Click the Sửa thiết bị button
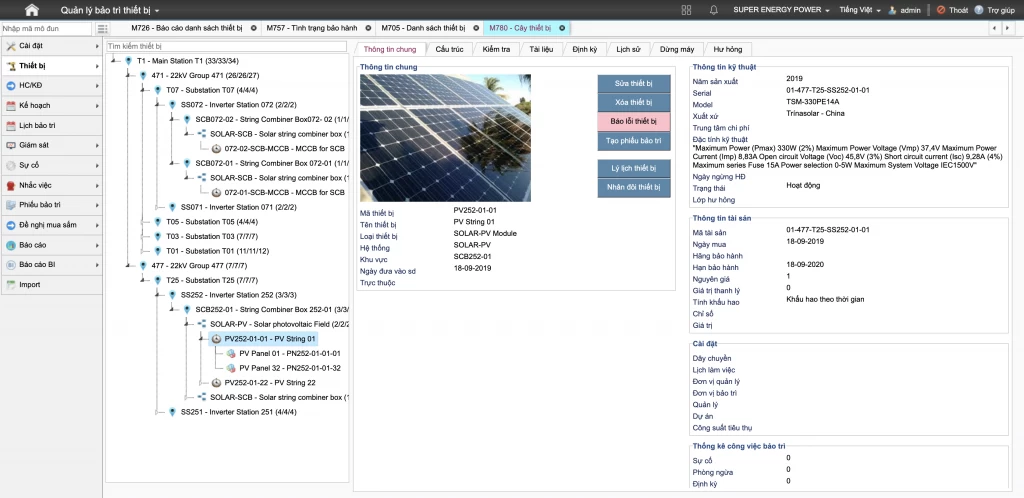Image resolution: width=1024 pixels, height=498 pixels. point(633,84)
